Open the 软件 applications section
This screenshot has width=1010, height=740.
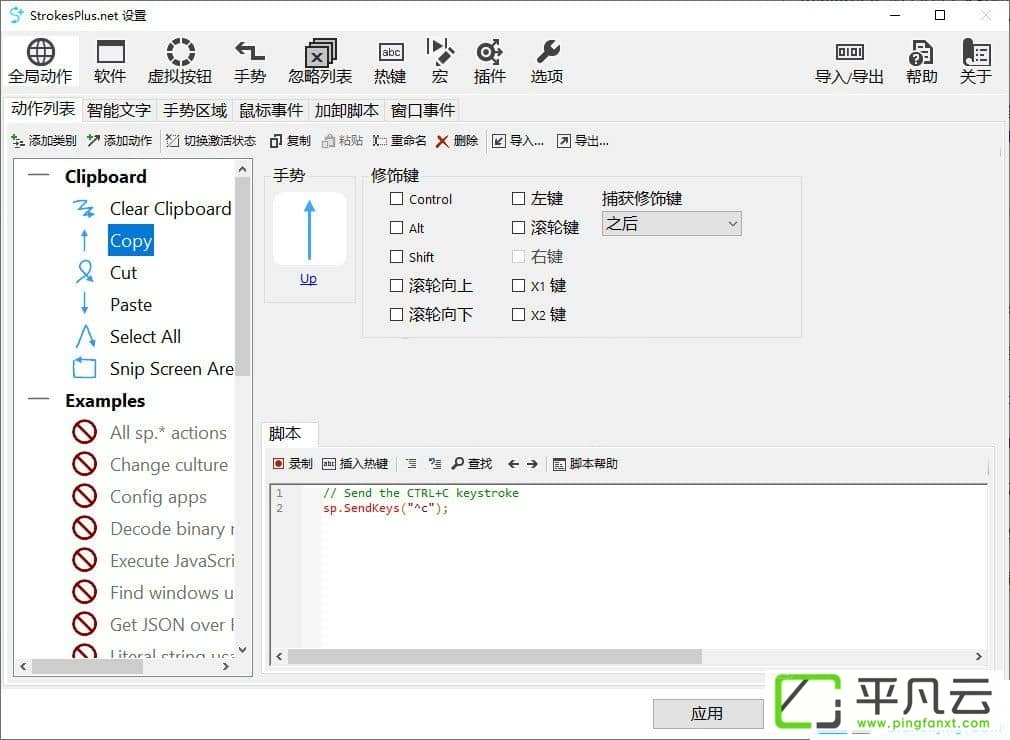click(x=110, y=62)
